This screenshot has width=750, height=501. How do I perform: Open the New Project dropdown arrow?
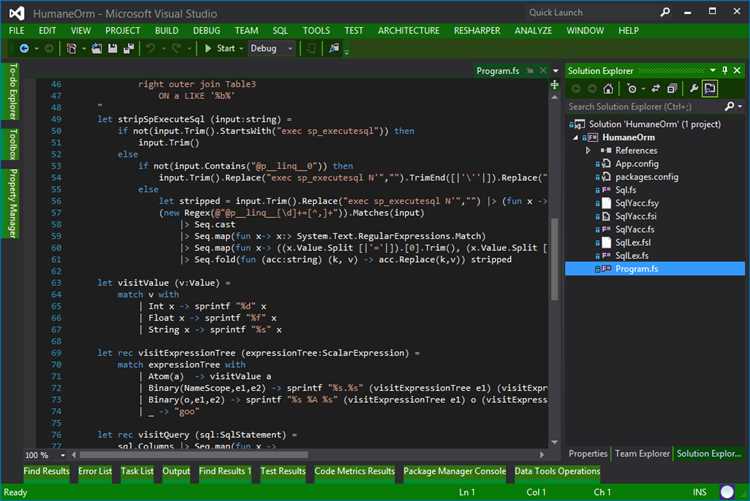(84, 49)
